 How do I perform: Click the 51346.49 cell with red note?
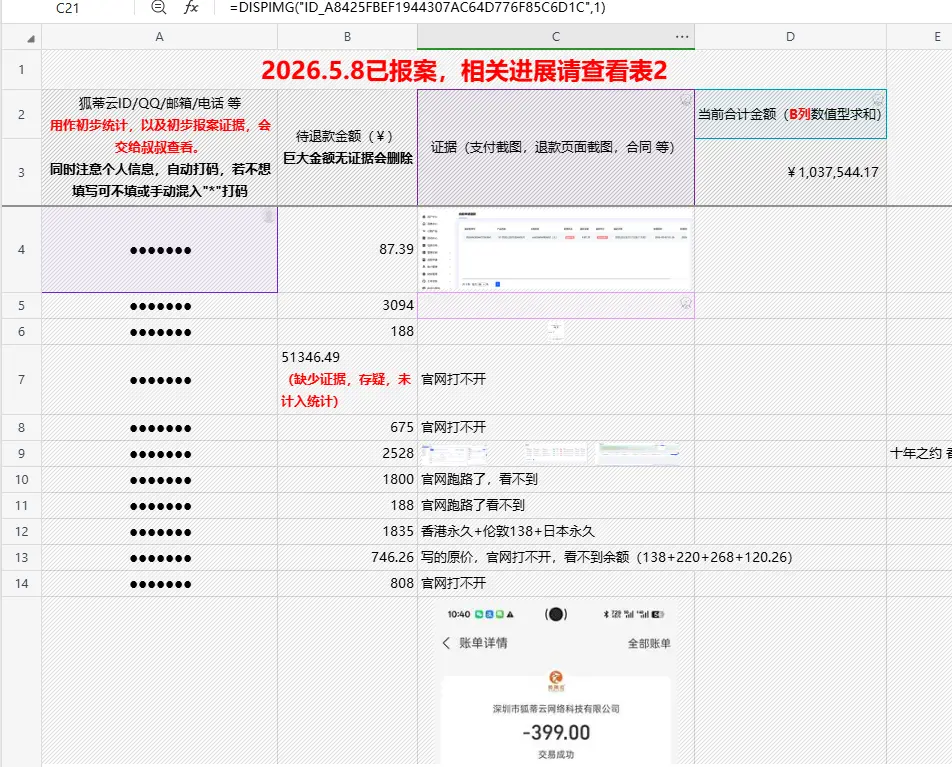pyautogui.click(x=347, y=380)
